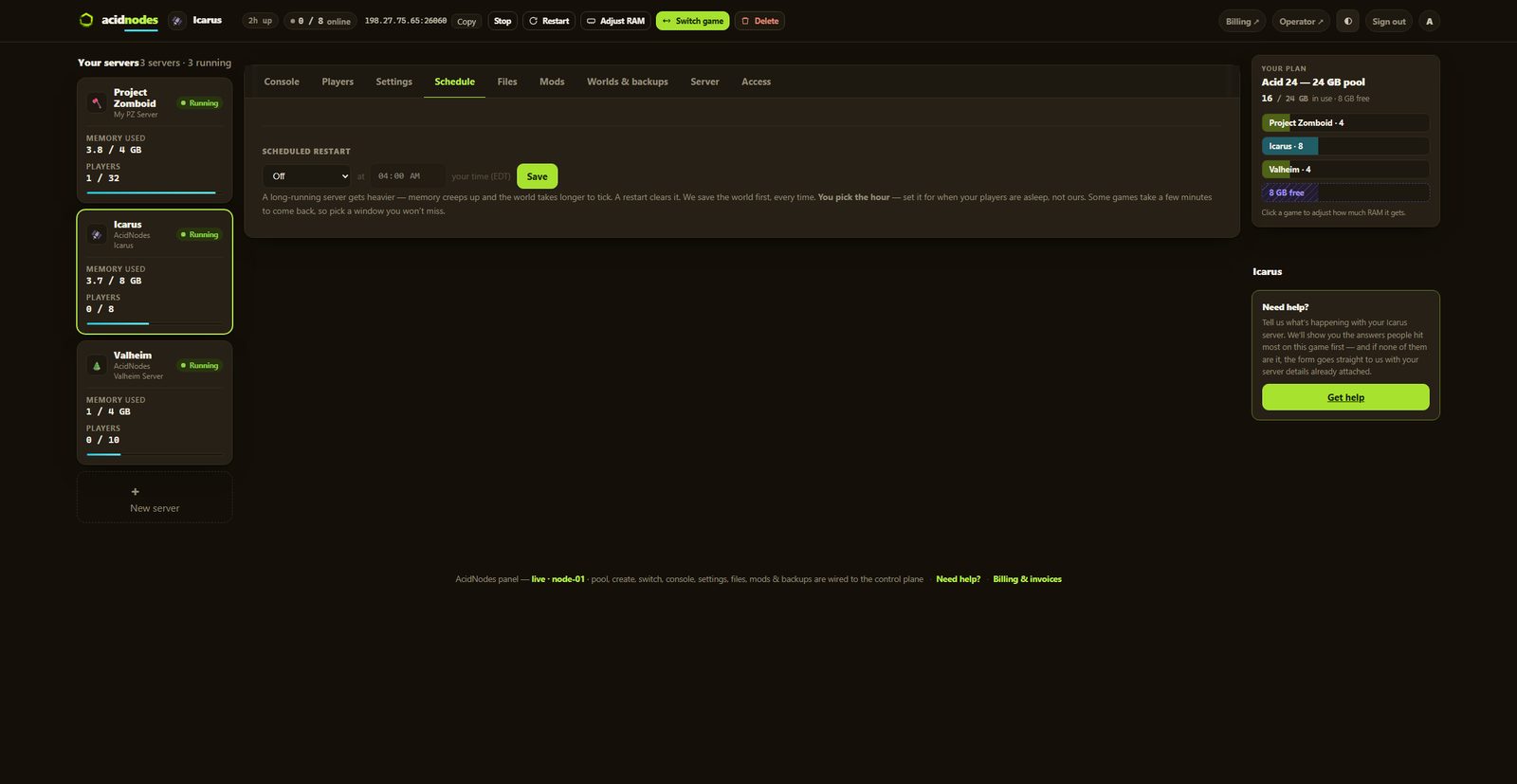This screenshot has height=784, width=1517.
Task: Delete the Icarus server
Action: pos(759,21)
